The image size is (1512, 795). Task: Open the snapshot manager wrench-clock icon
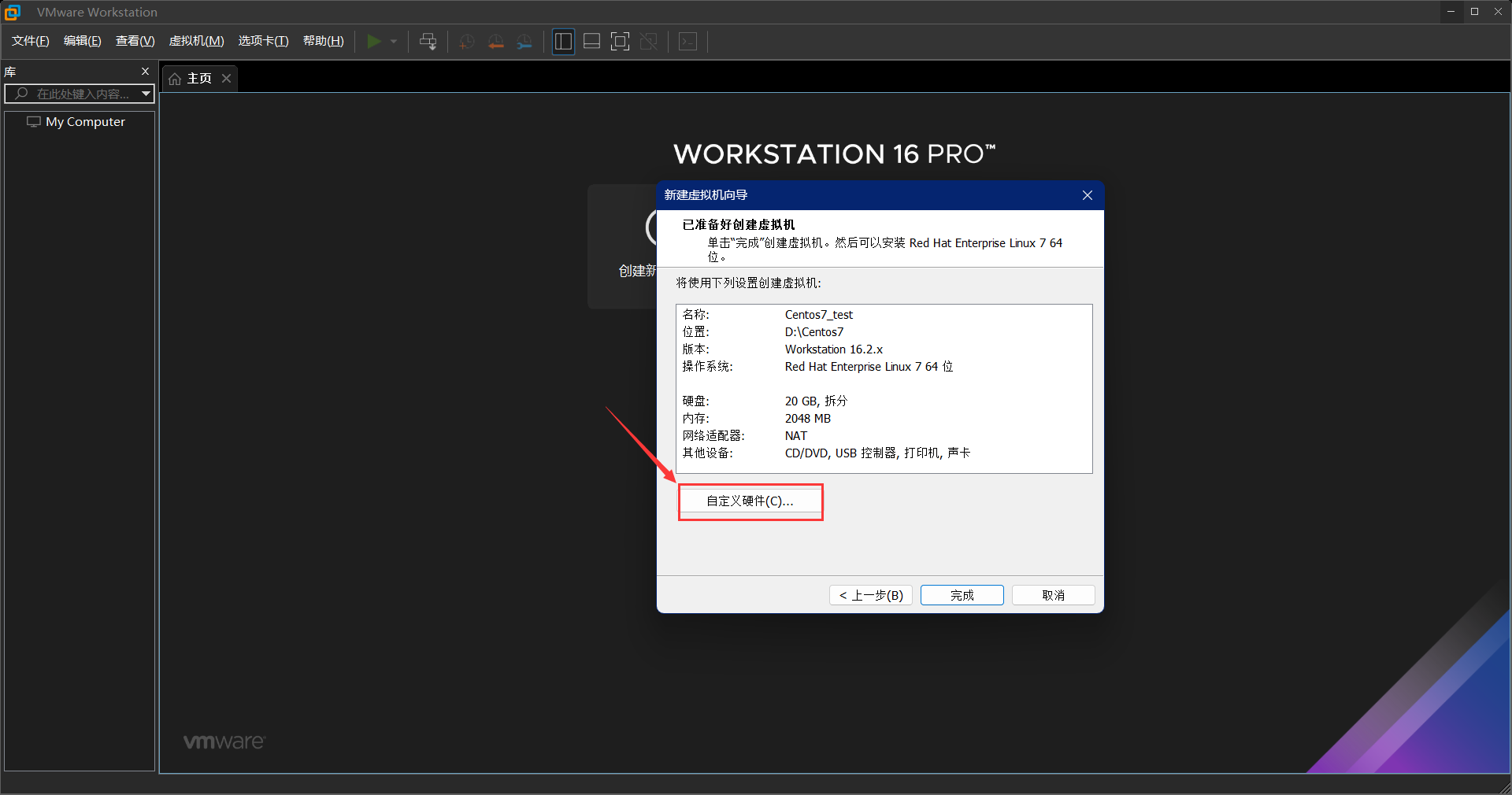coord(524,42)
